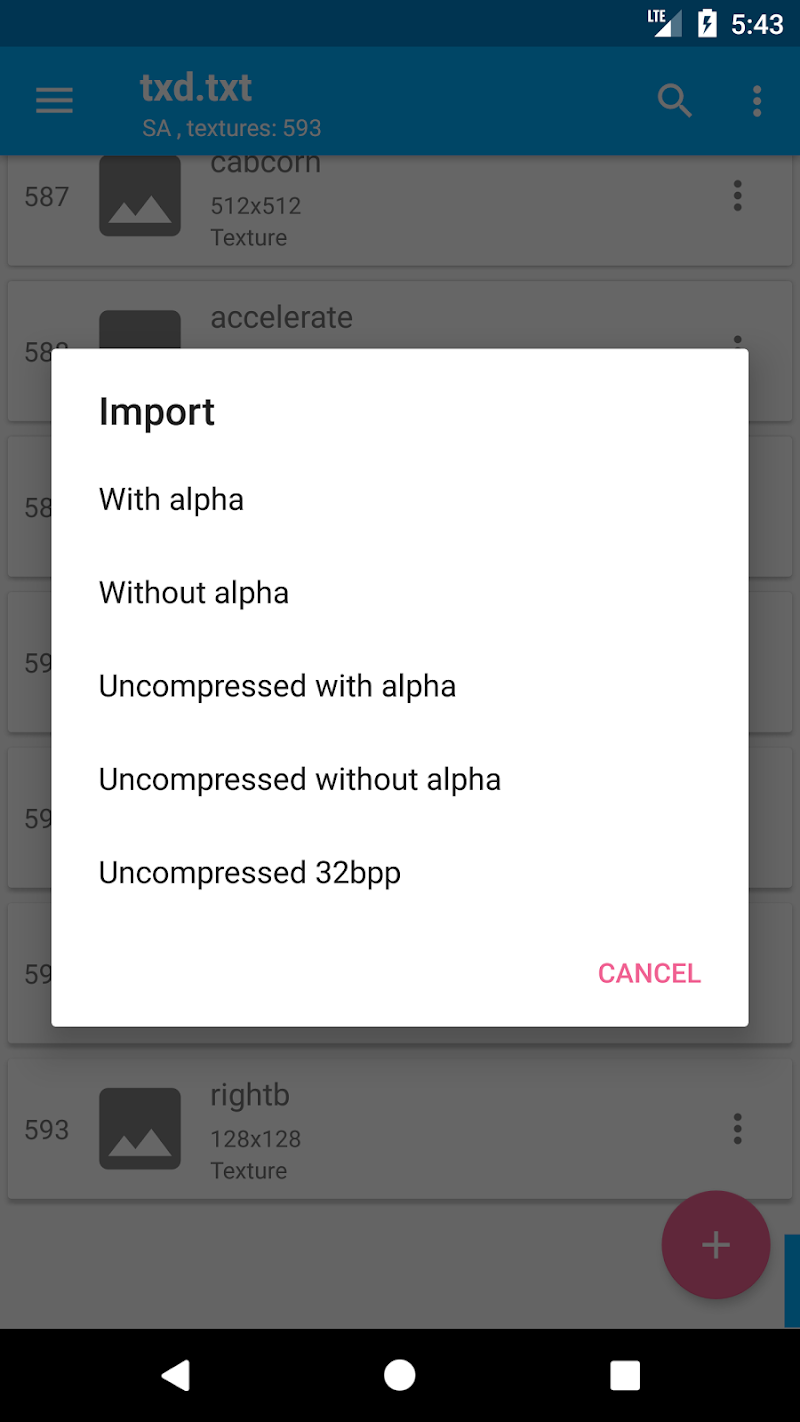This screenshot has width=800, height=1422.
Task: Open the hamburger navigation menu
Action: click(54, 100)
